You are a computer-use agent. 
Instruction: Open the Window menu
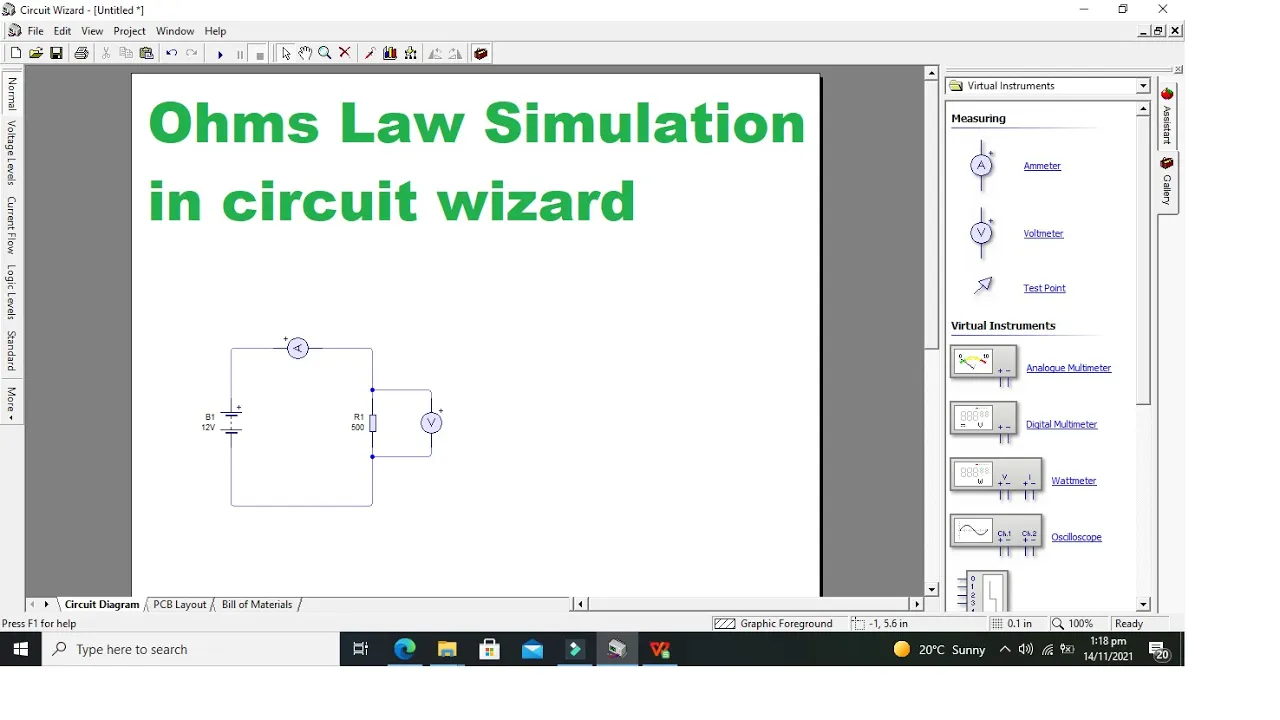click(x=175, y=31)
